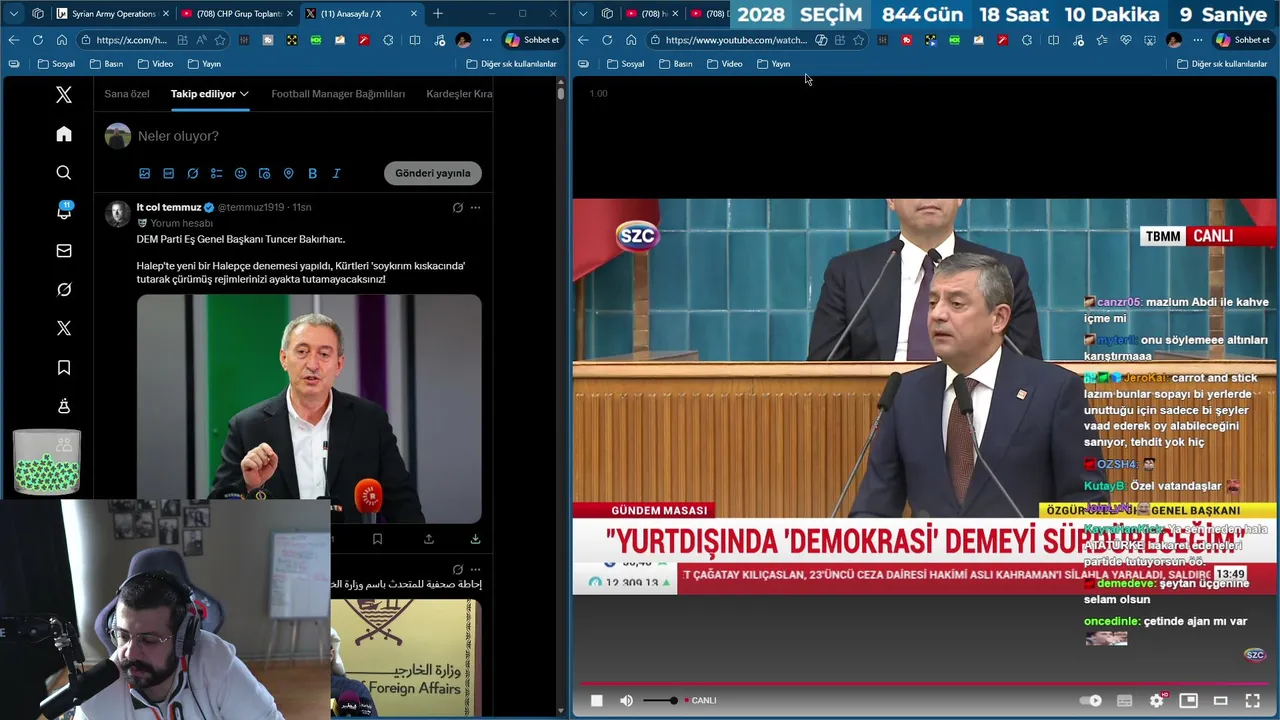Open Sohbet et Copilot in right browser
Screen dimensions: 1280x720
(x=1241, y=40)
